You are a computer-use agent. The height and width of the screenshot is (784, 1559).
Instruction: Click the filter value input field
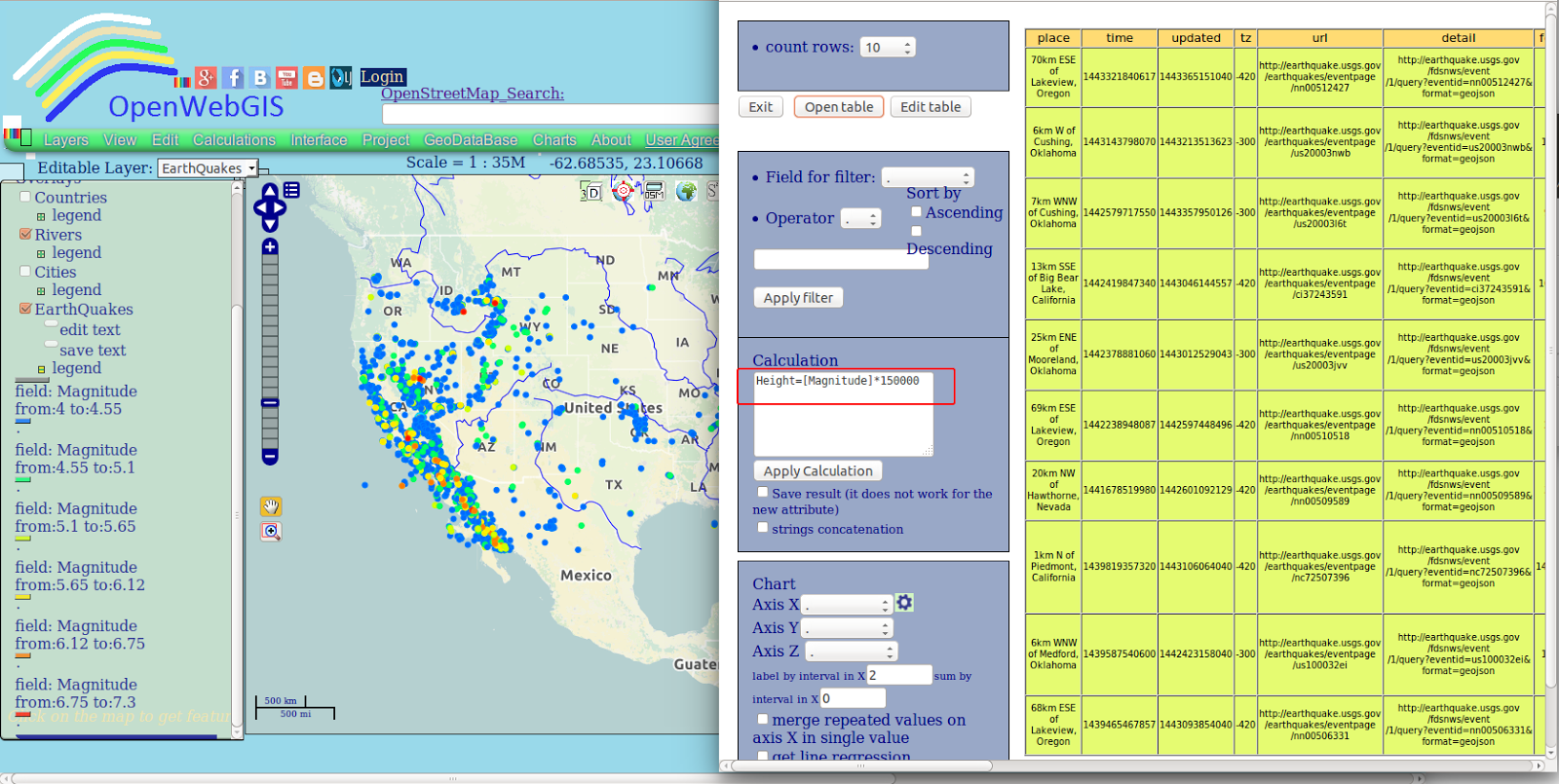(x=841, y=259)
